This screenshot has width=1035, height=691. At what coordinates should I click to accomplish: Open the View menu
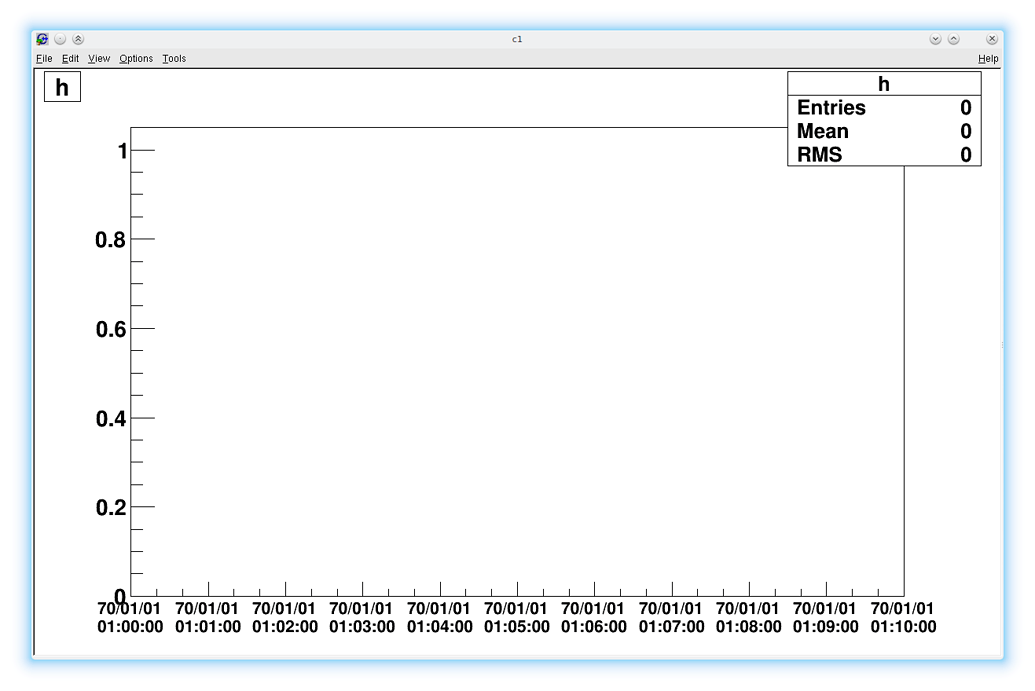[x=99, y=59]
